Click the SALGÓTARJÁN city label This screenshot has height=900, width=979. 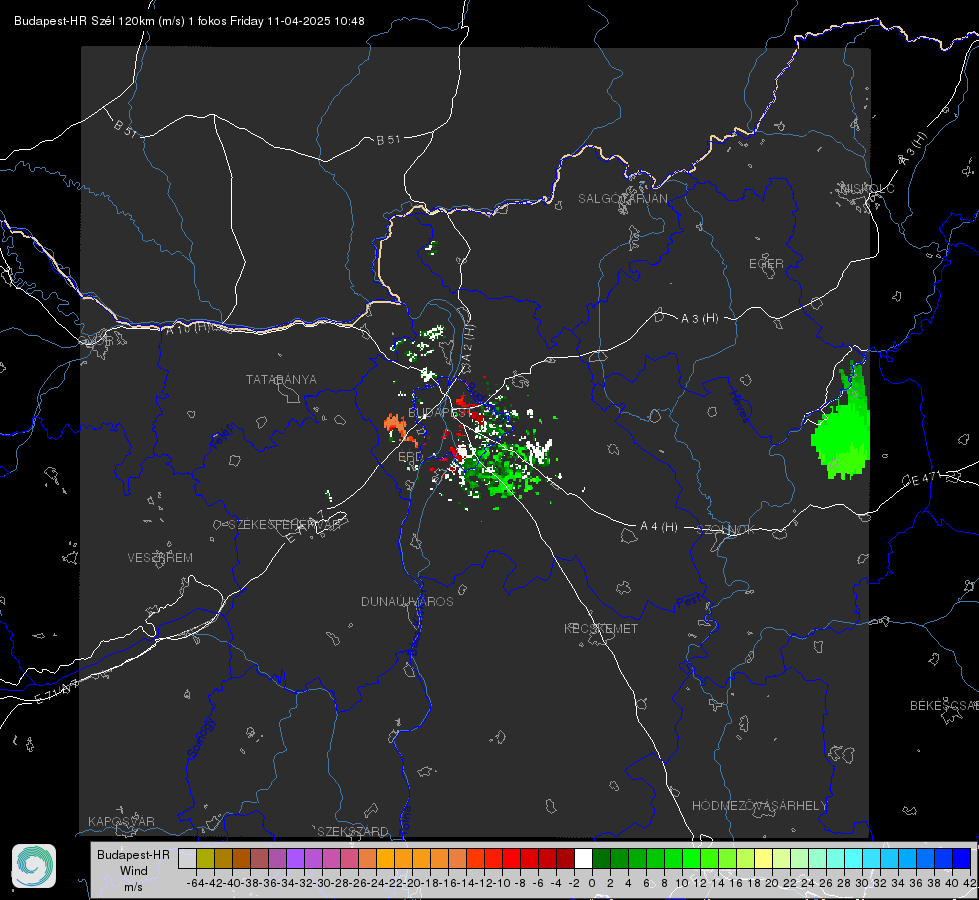pyautogui.click(x=622, y=199)
